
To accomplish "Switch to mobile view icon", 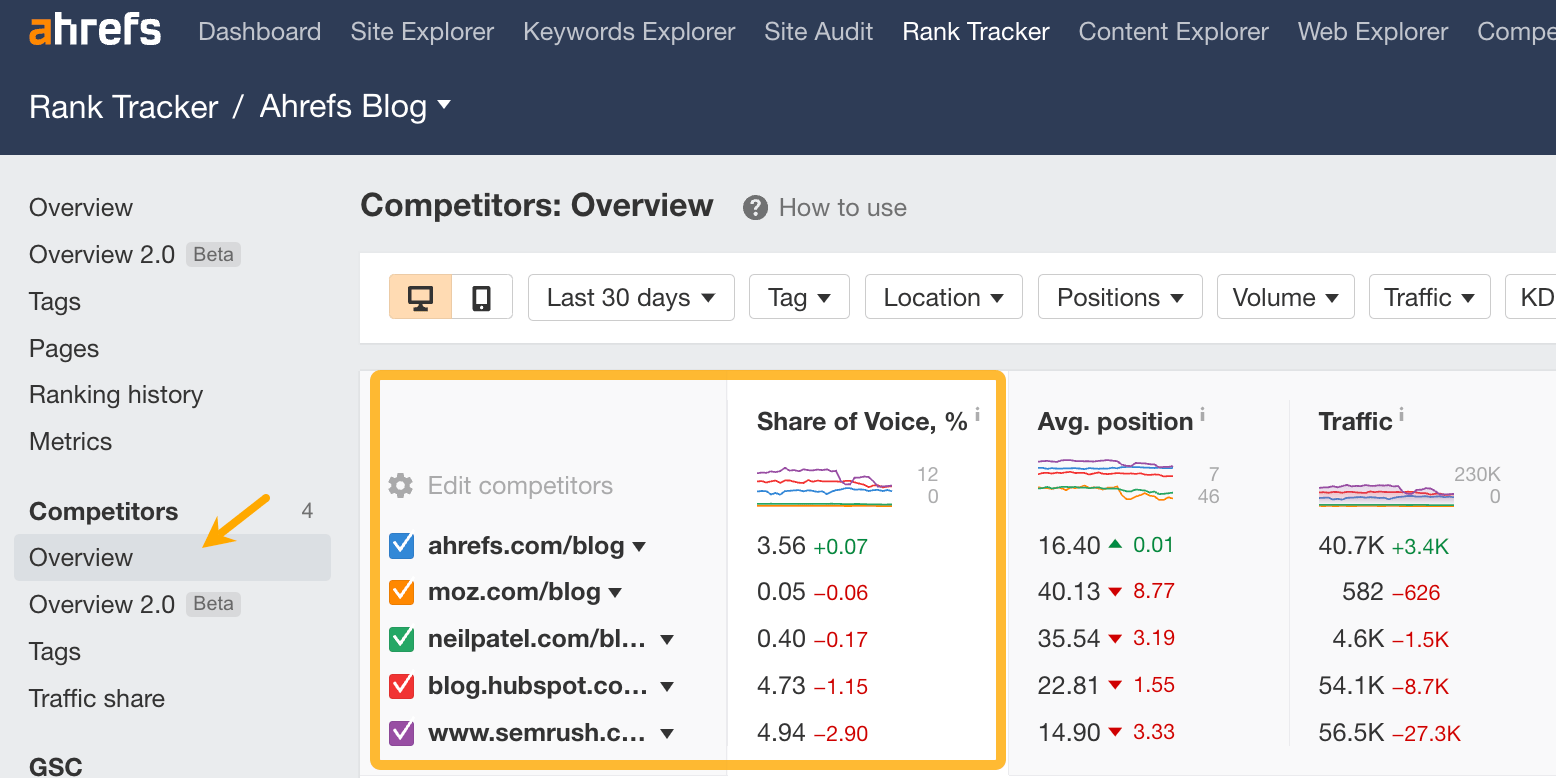I will point(481,297).
